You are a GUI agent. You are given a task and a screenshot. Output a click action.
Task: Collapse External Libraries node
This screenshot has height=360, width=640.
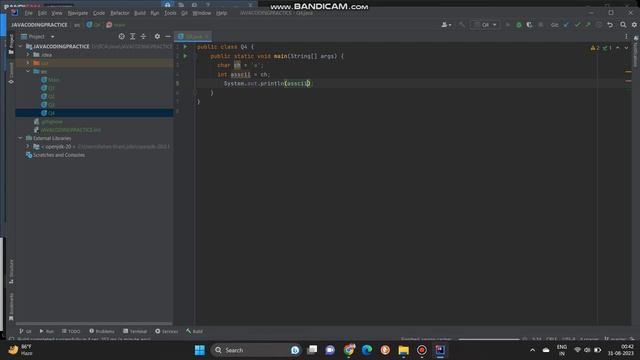click(20, 138)
